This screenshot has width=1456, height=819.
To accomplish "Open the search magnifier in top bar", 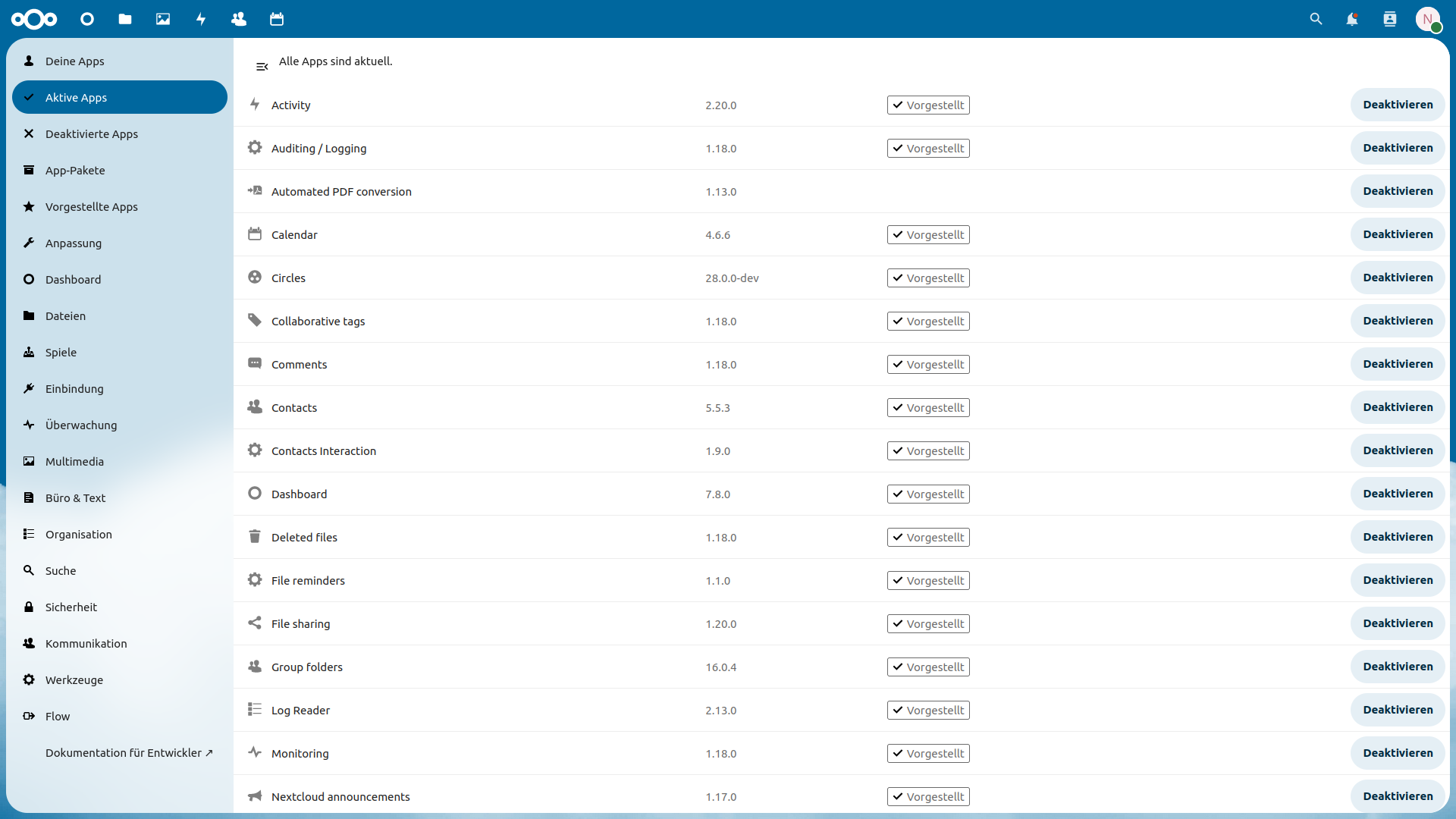I will (1316, 19).
